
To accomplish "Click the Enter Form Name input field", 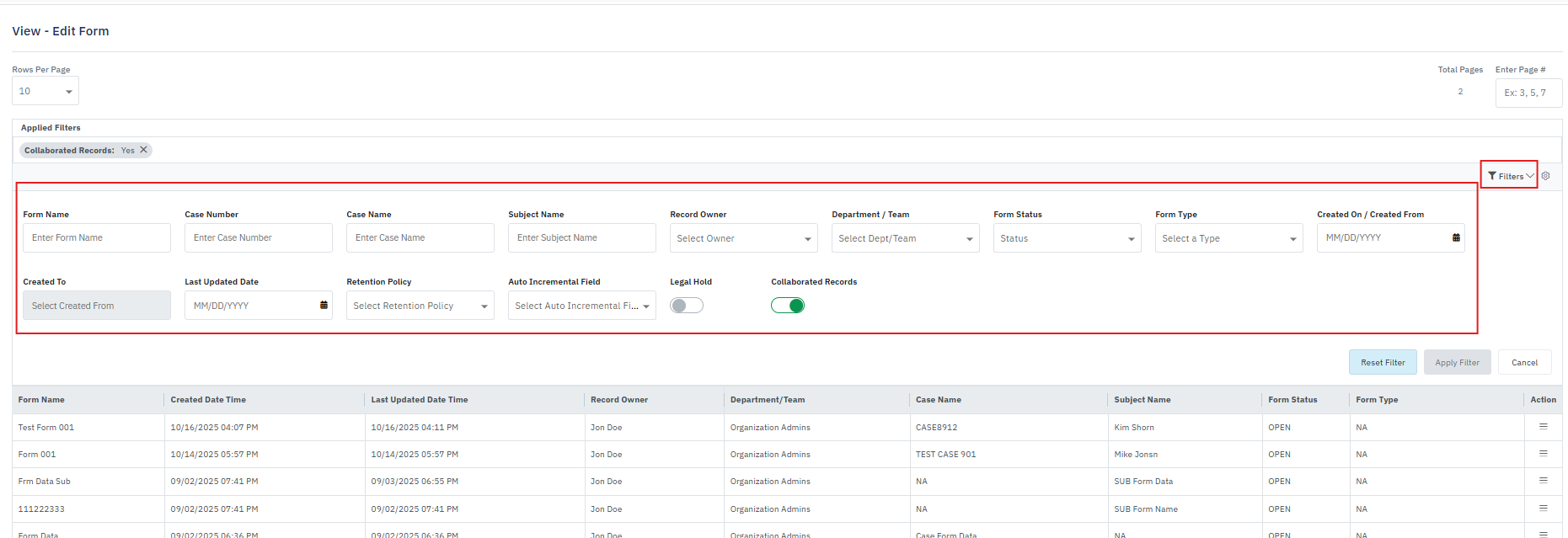I will pyautogui.click(x=97, y=238).
